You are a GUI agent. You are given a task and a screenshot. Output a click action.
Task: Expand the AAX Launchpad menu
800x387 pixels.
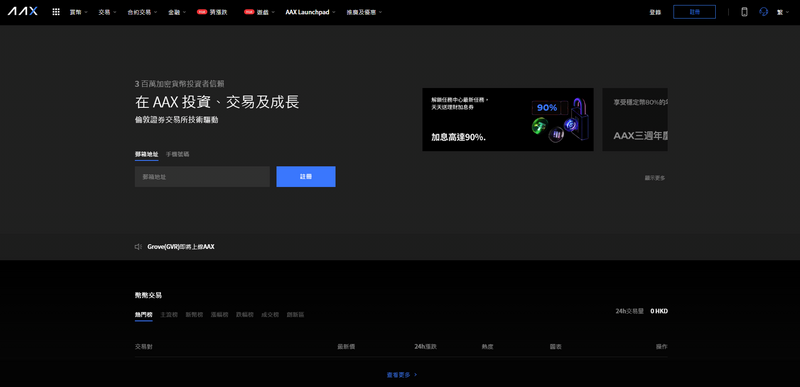tap(310, 12)
